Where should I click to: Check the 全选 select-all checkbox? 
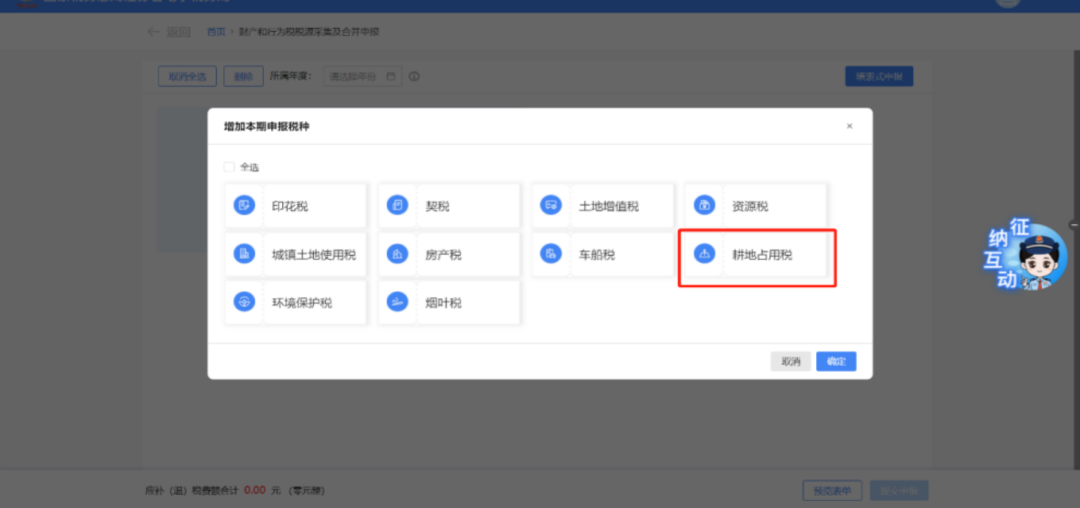[x=229, y=167]
